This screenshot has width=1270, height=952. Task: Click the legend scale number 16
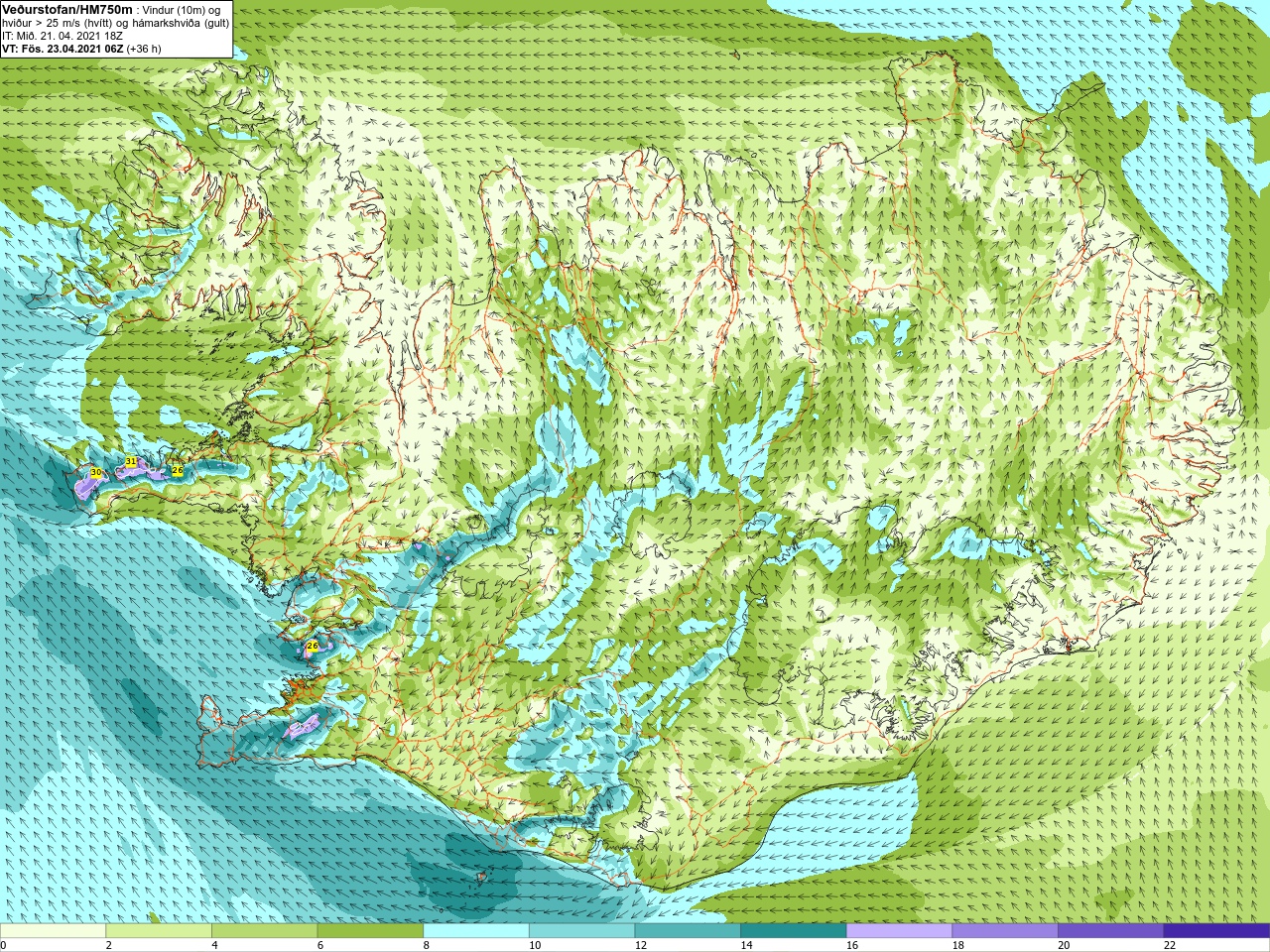point(852,945)
